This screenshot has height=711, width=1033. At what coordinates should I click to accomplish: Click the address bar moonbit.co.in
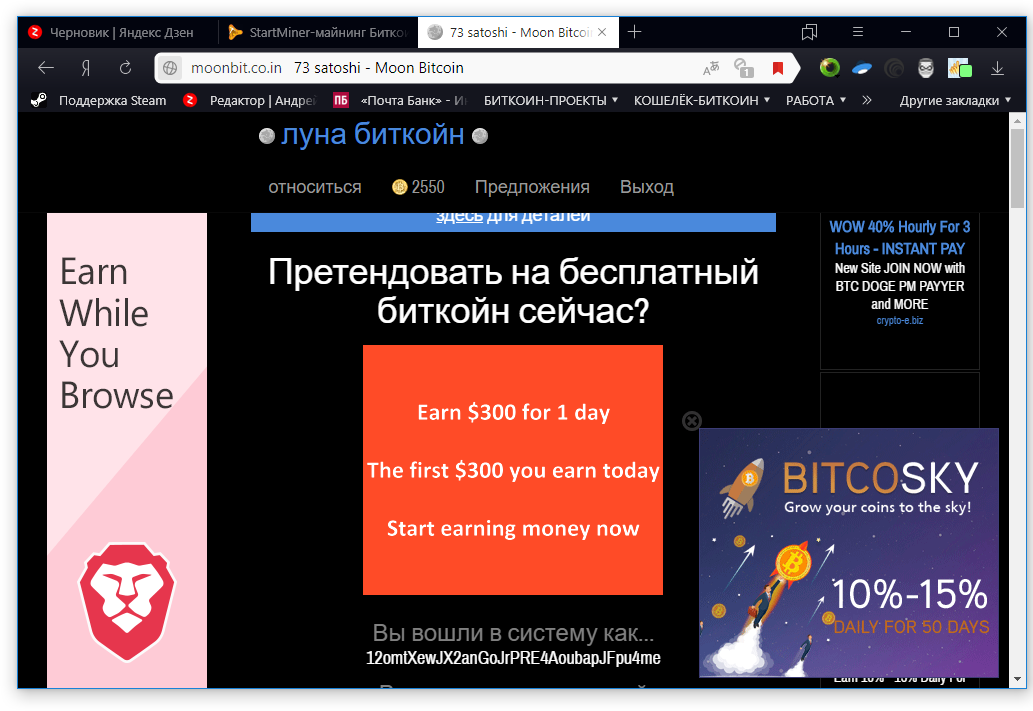[236, 68]
